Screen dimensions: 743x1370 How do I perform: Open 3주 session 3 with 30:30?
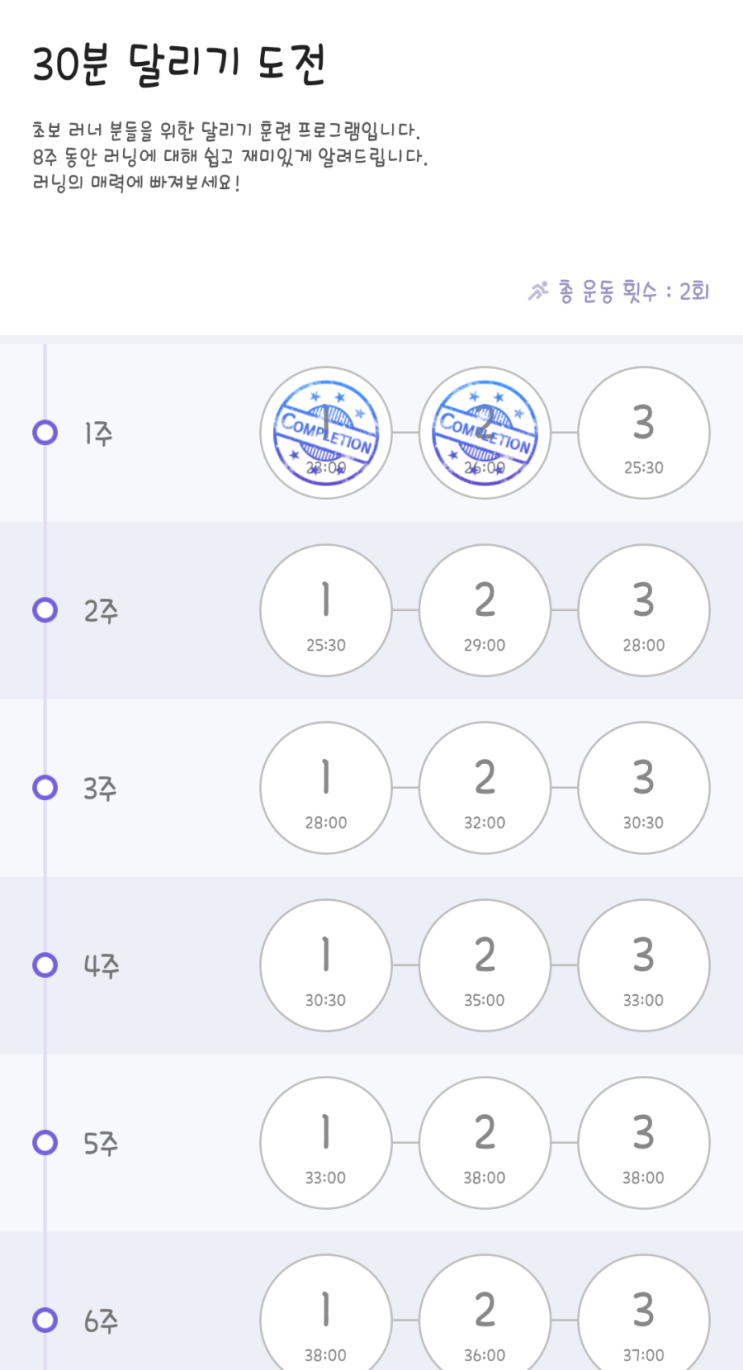point(644,788)
